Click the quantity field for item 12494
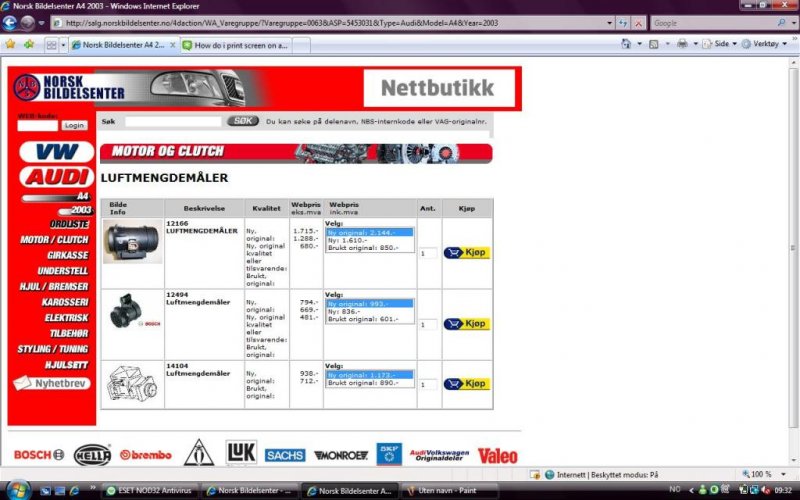The image size is (800, 500). [x=427, y=325]
